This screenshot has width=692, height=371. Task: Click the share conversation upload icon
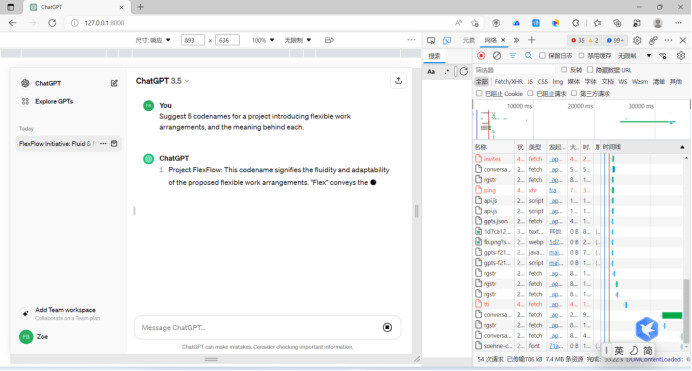point(399,80)
